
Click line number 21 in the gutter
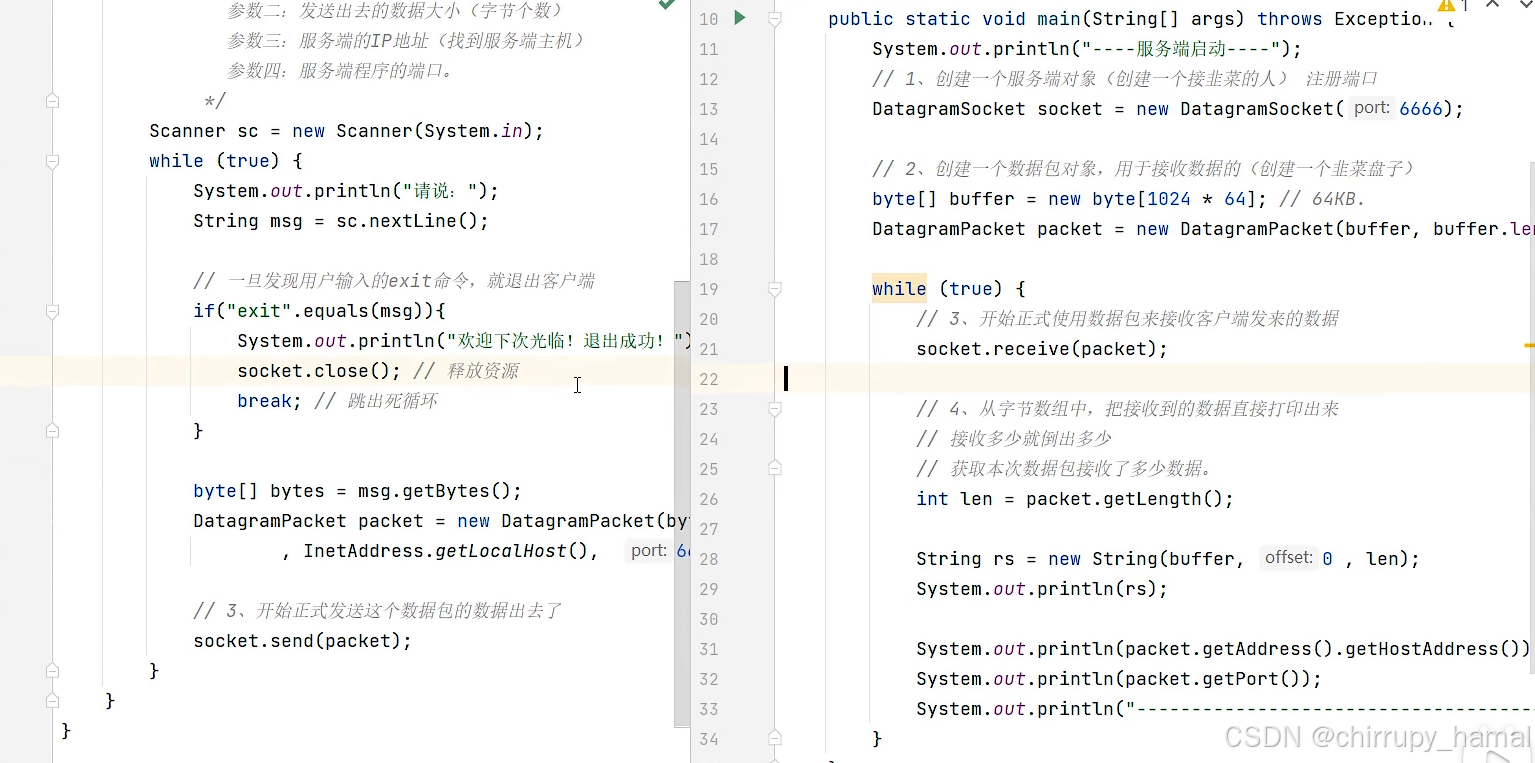pos(708,349)
